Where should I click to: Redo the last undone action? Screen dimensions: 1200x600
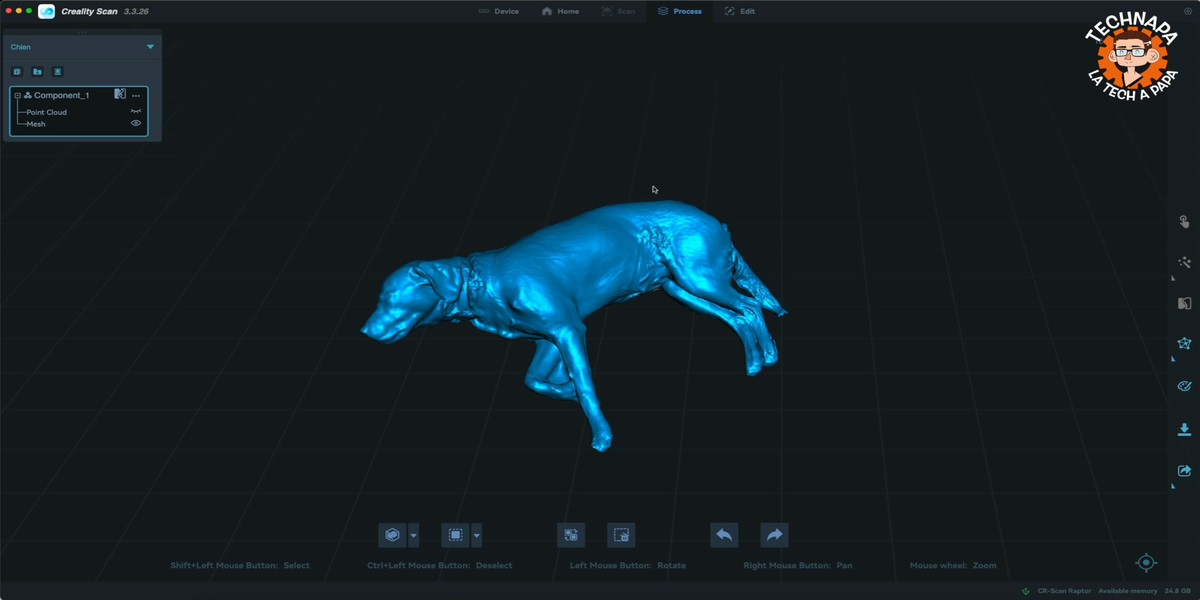click(x=774, y=535)
